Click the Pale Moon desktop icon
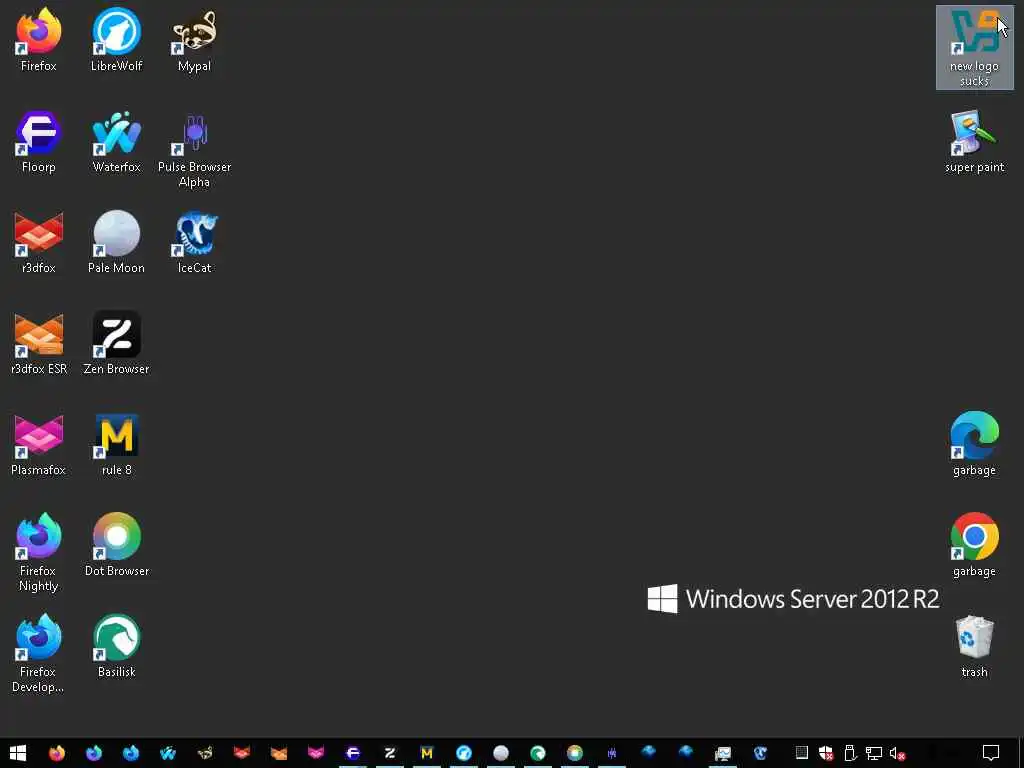 (x=116, y=242)
